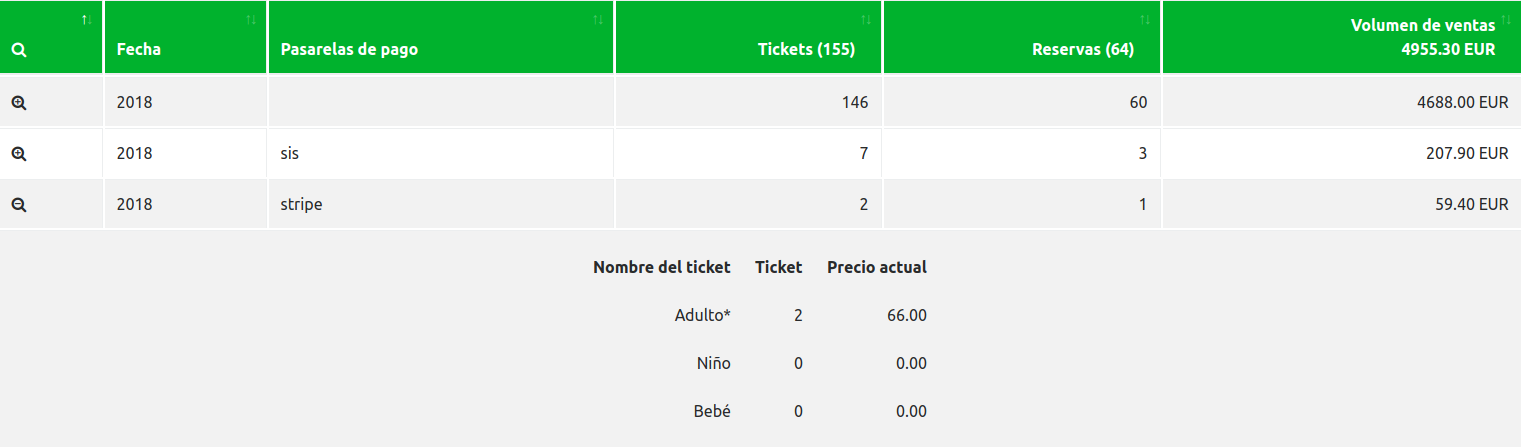Viewport: 1521px width, 448px height.
Task: Click sort arrows in Tickets (155) header
Action: click(866, 19)
